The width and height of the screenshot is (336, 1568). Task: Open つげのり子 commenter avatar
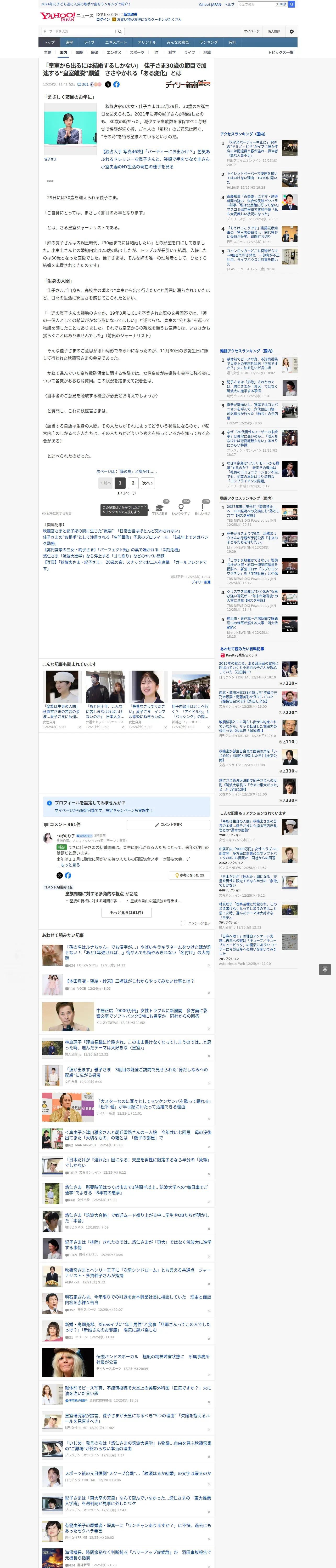(x=48, y=838)
